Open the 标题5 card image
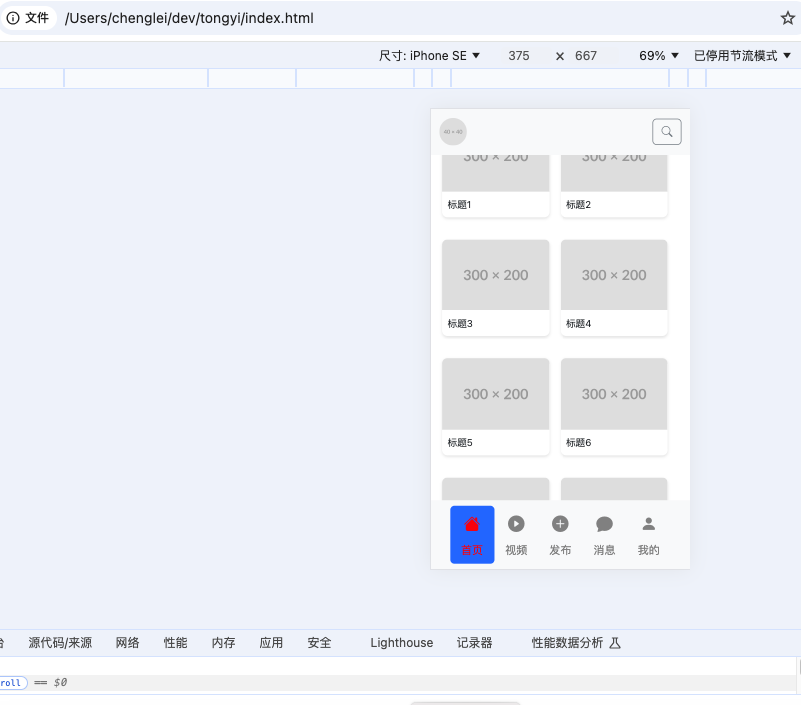Viewport: 801px width, 705px height. tap(496, 394)
